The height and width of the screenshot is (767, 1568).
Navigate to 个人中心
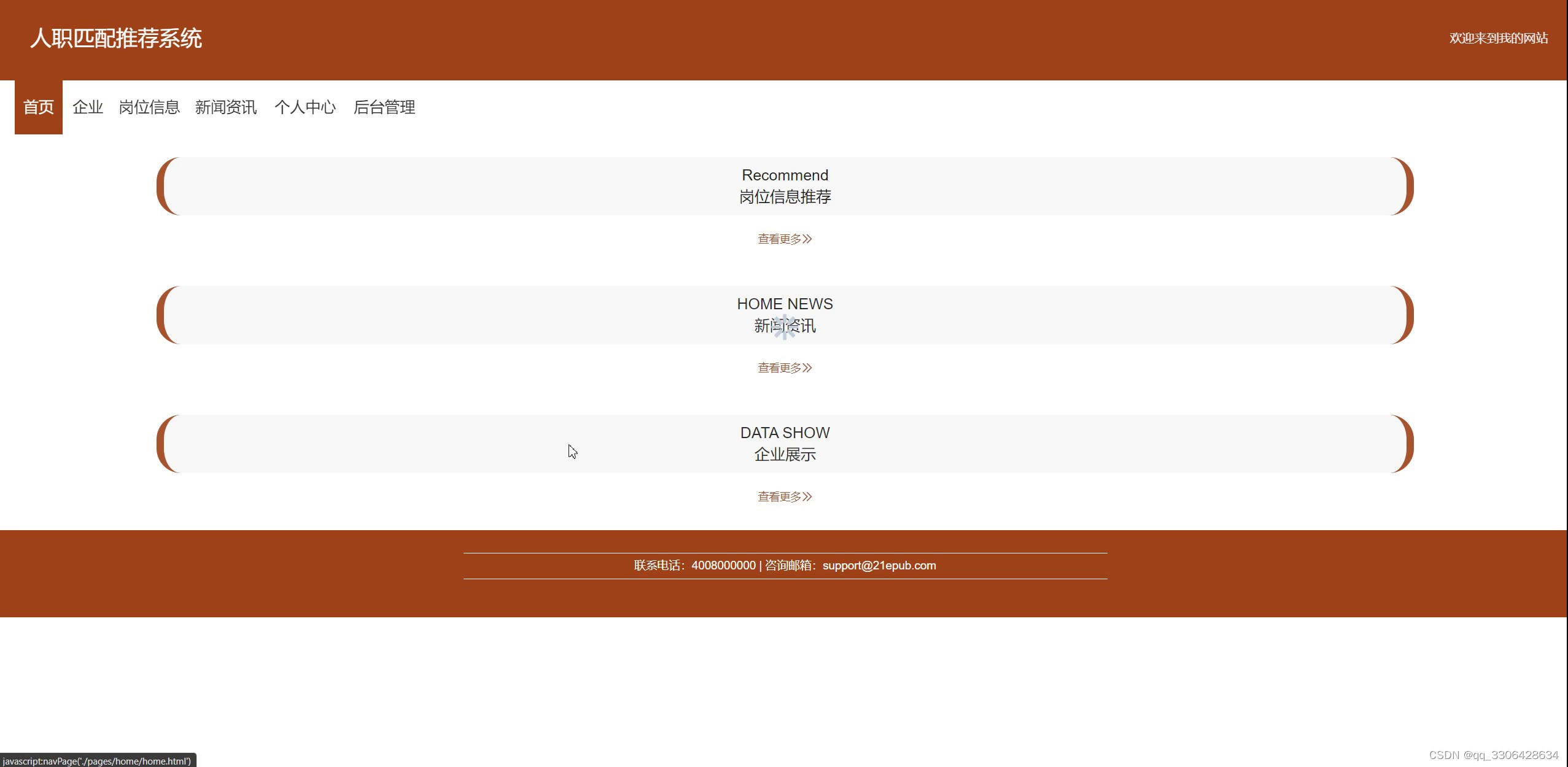click(x=305, y=107)
